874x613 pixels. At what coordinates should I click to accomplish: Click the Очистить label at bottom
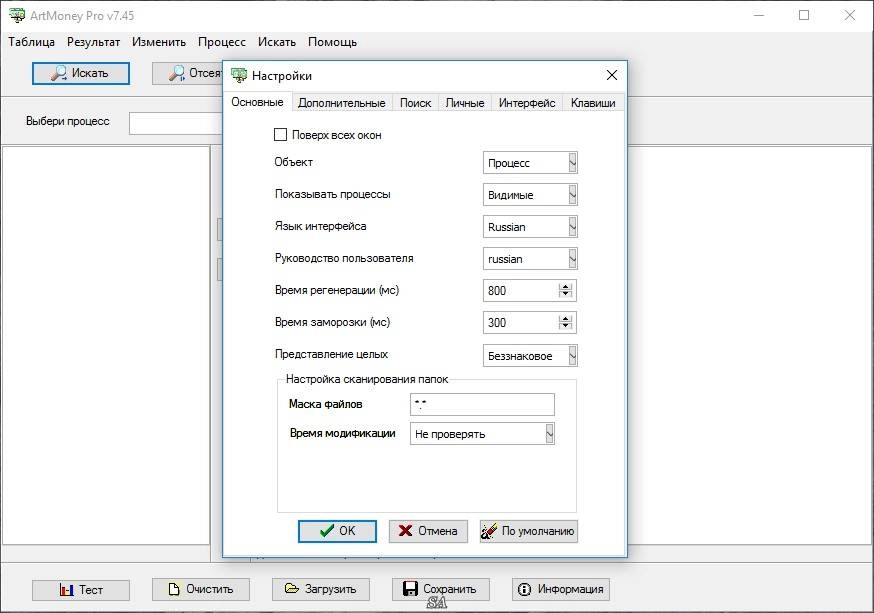tap(210, 589)
